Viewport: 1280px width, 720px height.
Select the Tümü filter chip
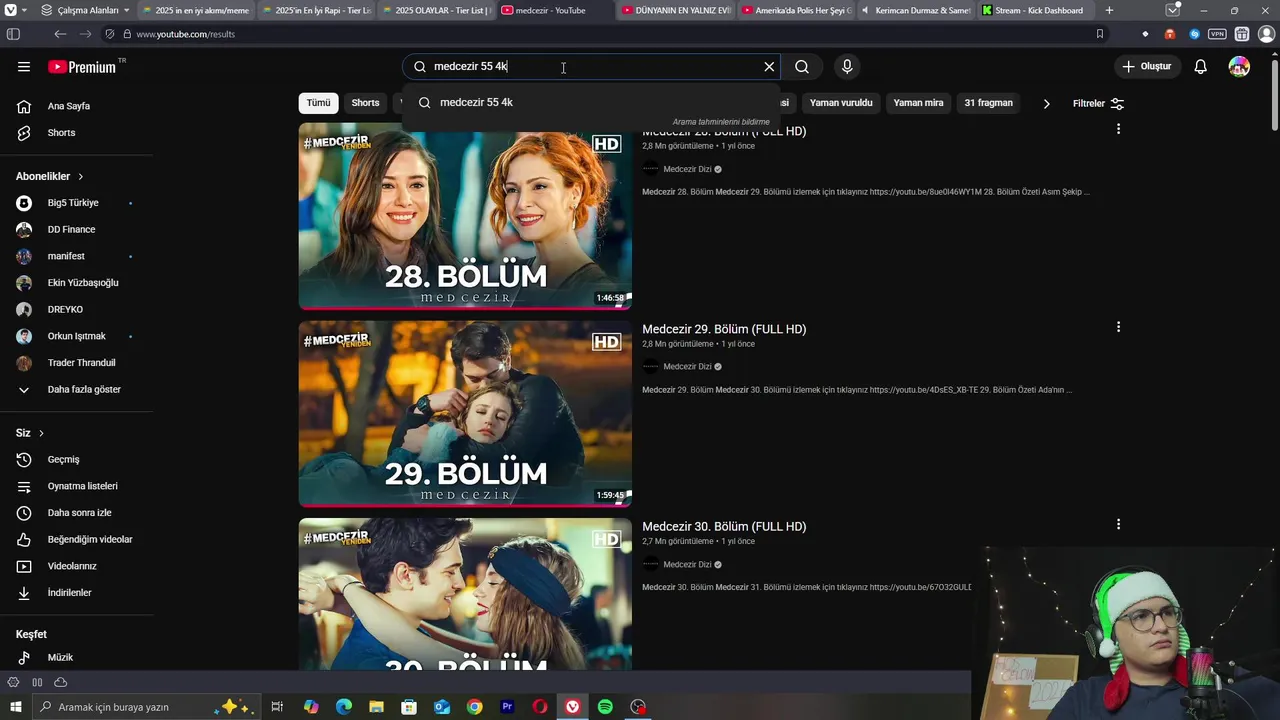[x=318, y=103]
